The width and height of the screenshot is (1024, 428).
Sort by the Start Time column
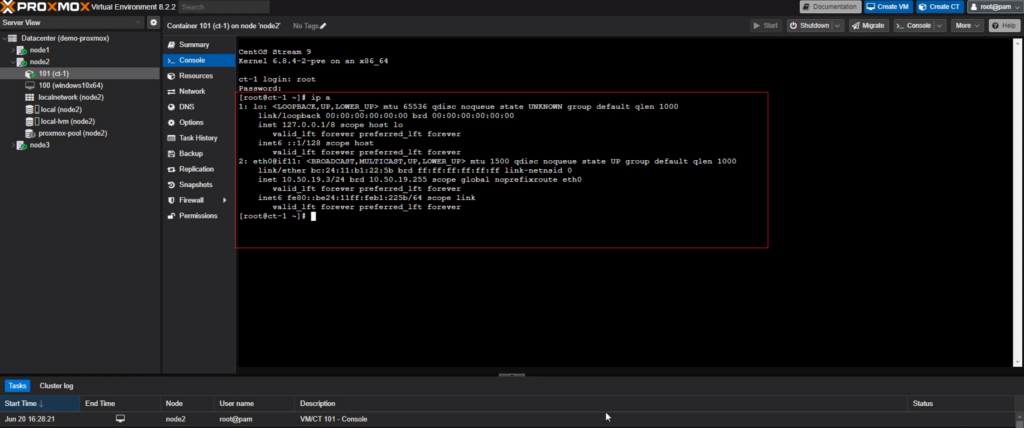[x=40, y=403]
